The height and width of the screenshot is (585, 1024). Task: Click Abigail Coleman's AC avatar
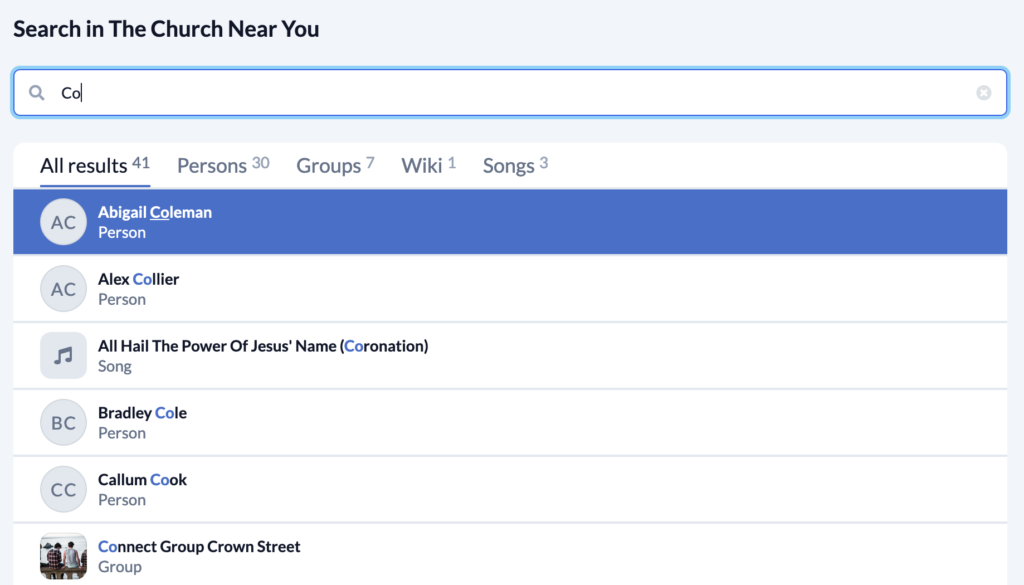click(63, 222)
